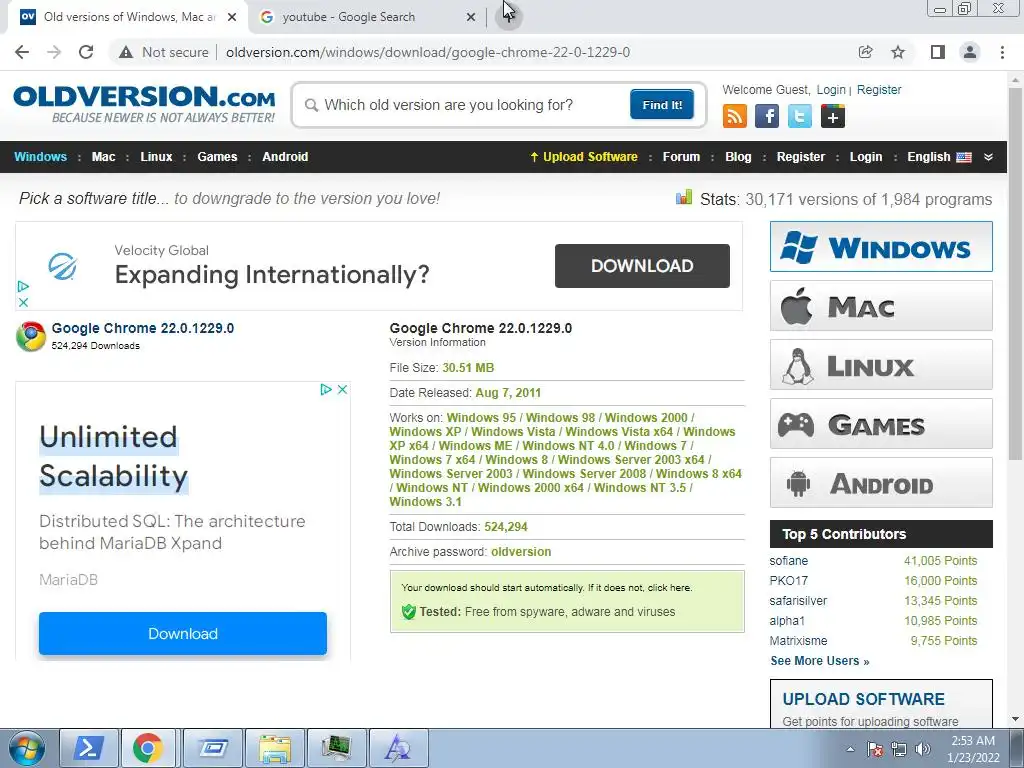Open contributor Matrixisme's profile
This screenshot has width=1024, height=768.
tap(798, 641)
